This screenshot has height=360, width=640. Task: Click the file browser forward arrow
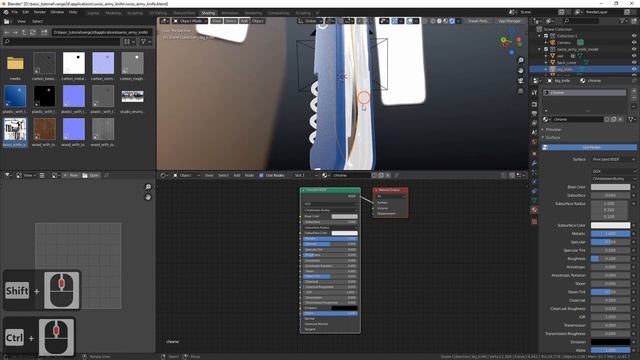pyautogui.click(x=15, y=32)
